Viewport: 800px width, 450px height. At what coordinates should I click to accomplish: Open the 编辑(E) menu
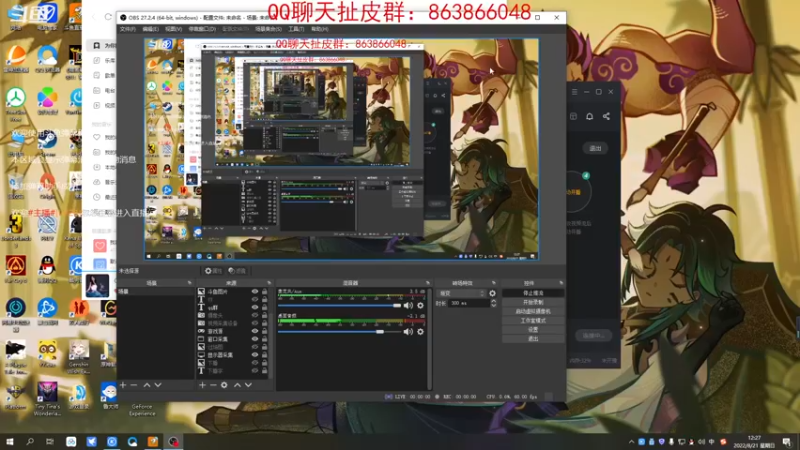pyautogui.click(x=150, y=29)
